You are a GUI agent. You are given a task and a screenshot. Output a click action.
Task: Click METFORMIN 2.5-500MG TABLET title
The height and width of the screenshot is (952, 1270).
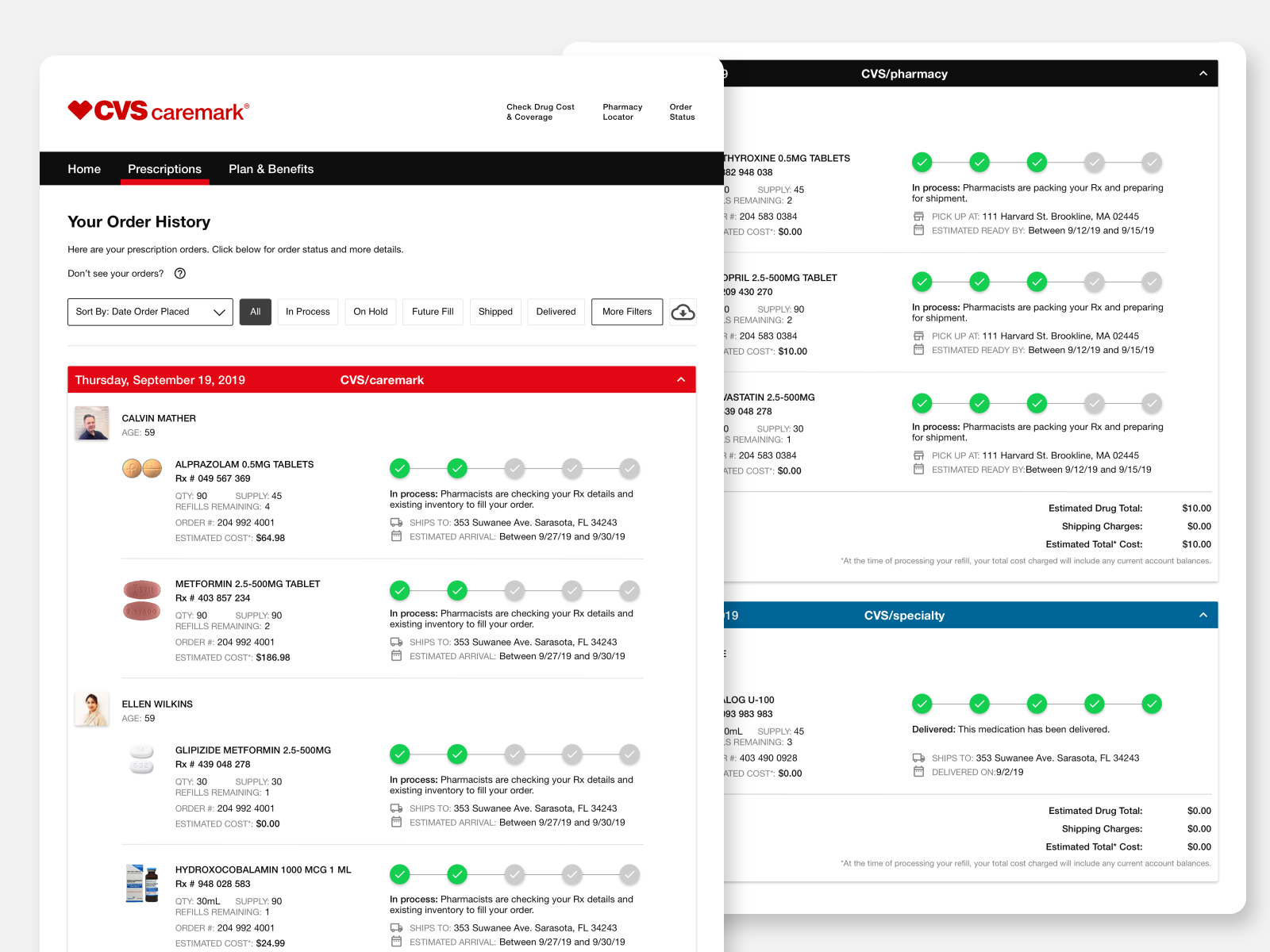(x=248, y=584)
